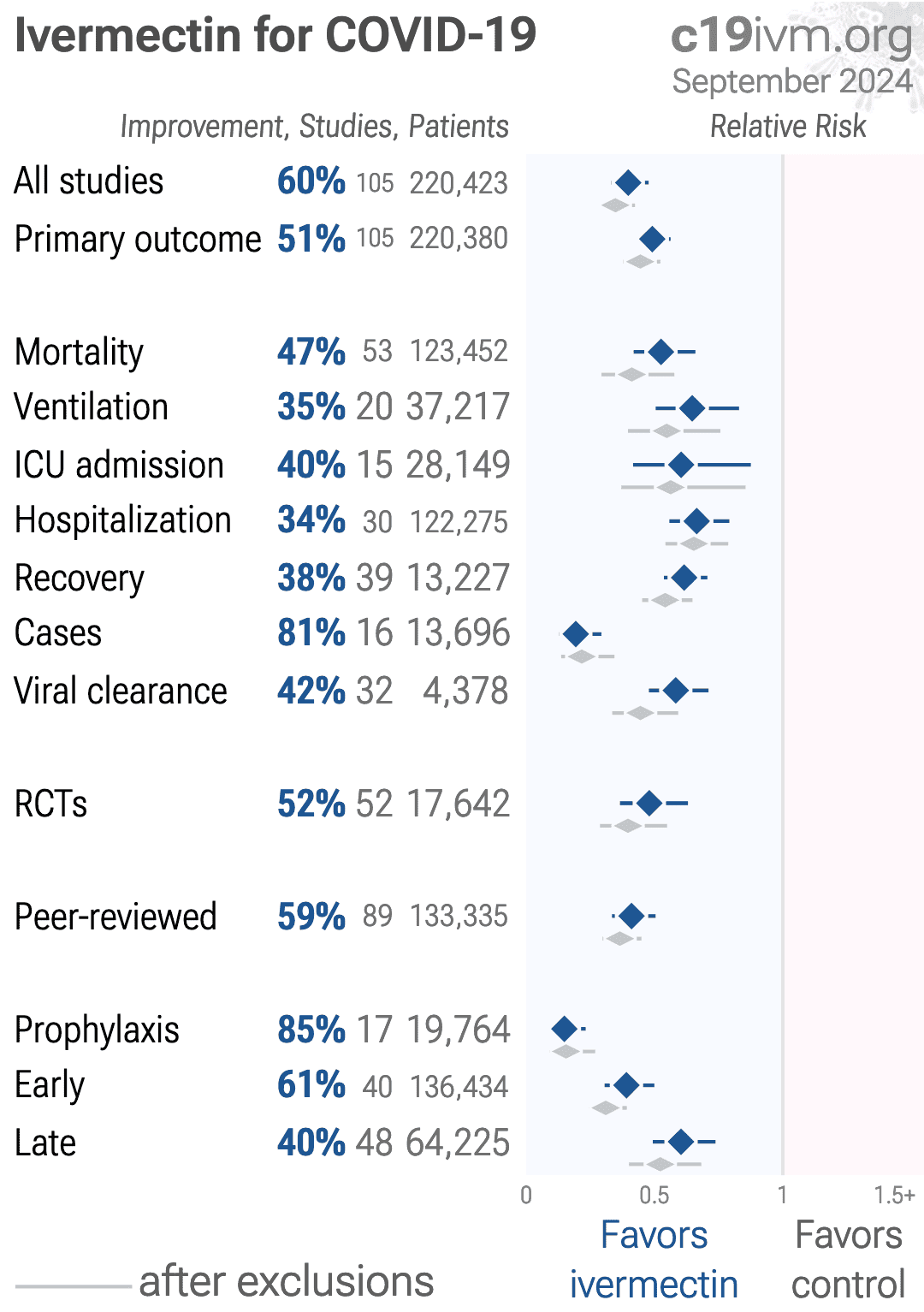
Task: Click the blue diamond marker for Ventilation
Action: [692, 408]
